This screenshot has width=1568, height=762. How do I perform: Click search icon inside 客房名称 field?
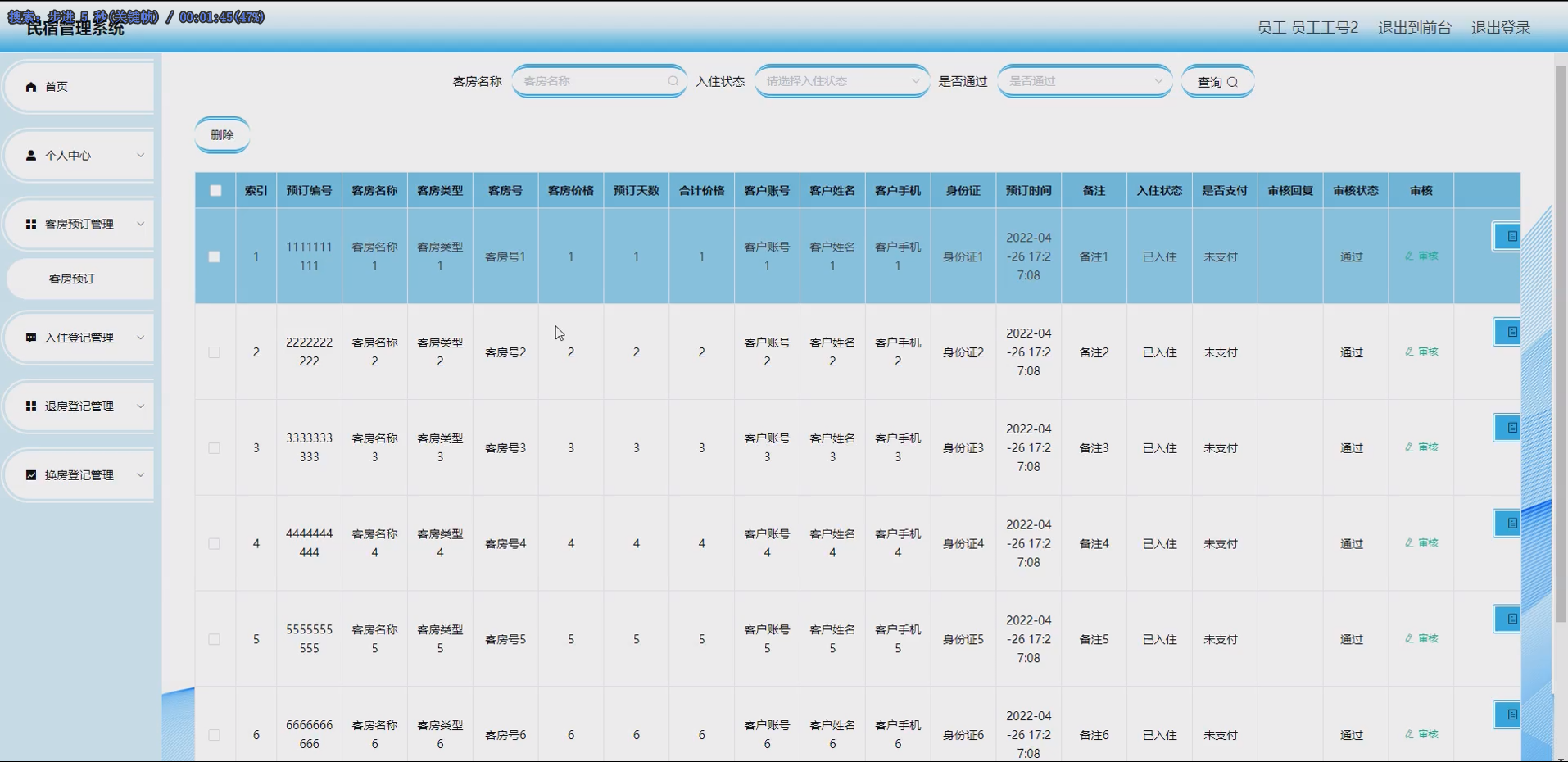(x=673, y=81)
